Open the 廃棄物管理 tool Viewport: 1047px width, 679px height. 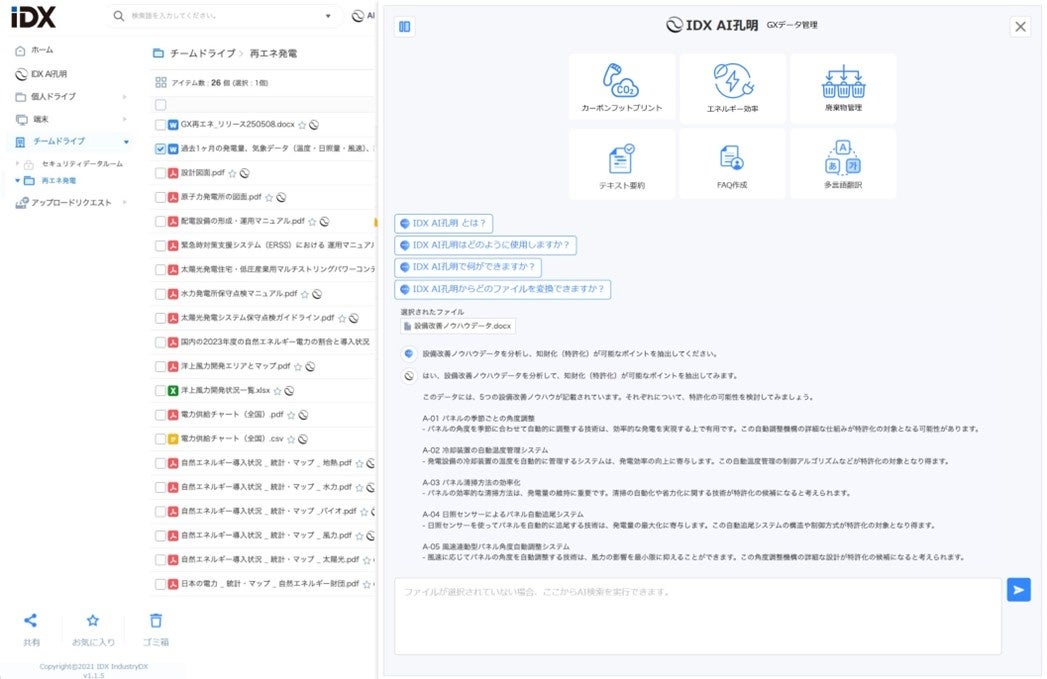[x=843, y=87]
